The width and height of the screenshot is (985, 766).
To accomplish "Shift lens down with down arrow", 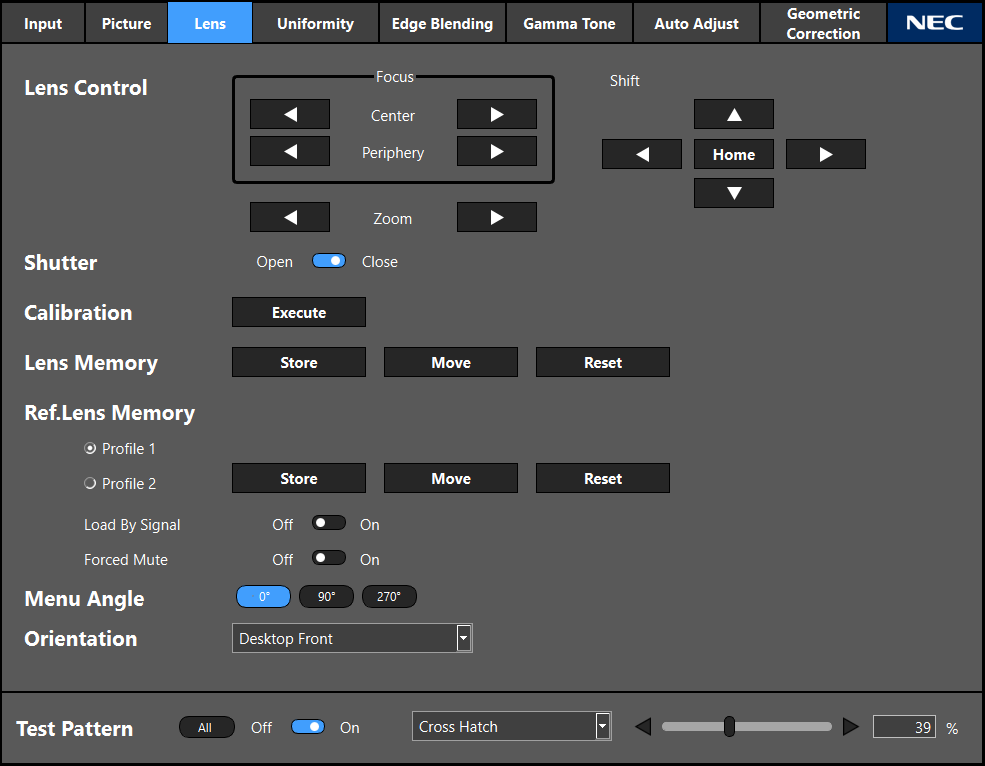I will pyautogui.click(x=734, y=193).
